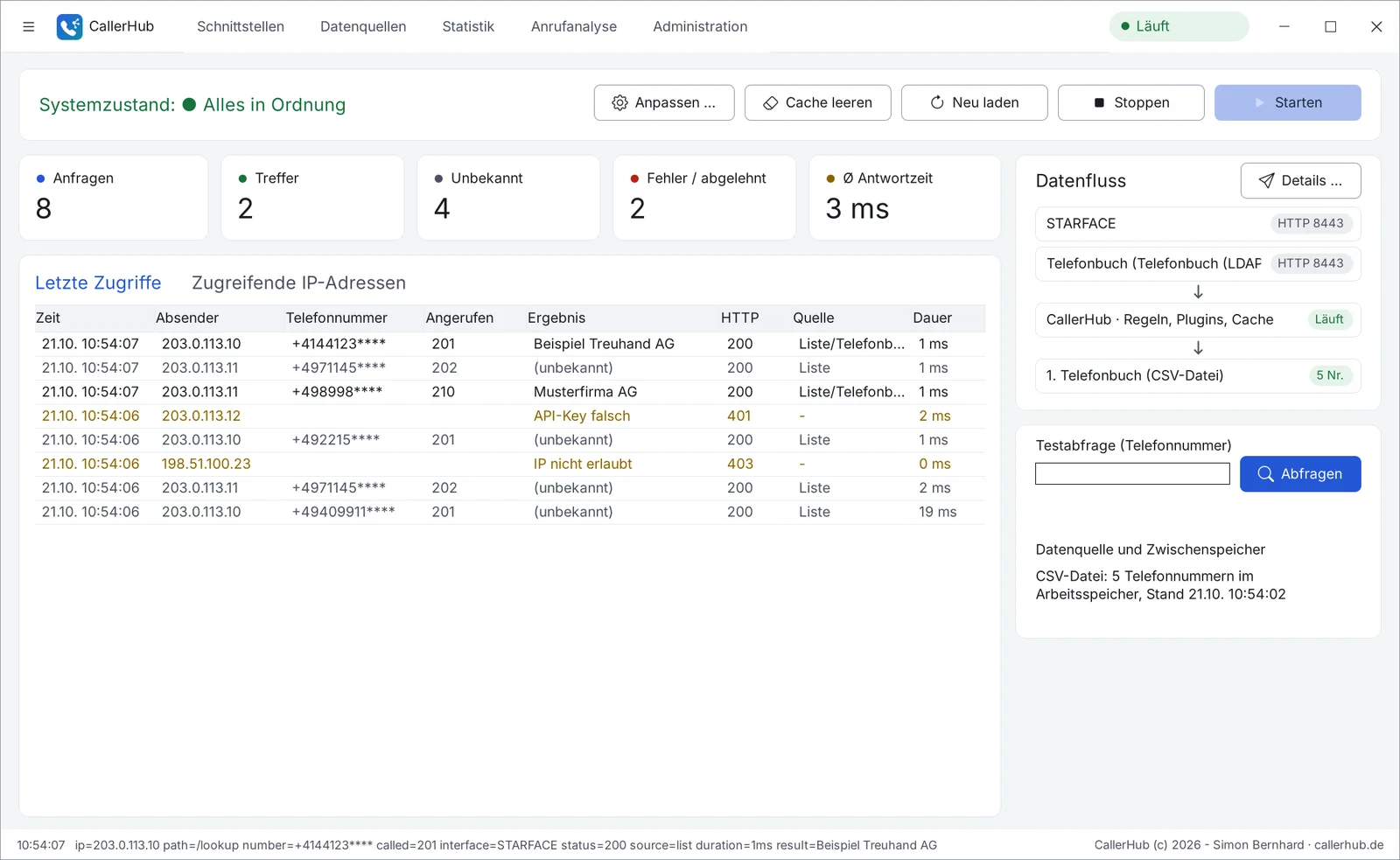This screenshot has height=860, width=1400.
Task: Select the IP nicht erlaubt error row
Action: (510, 464)
